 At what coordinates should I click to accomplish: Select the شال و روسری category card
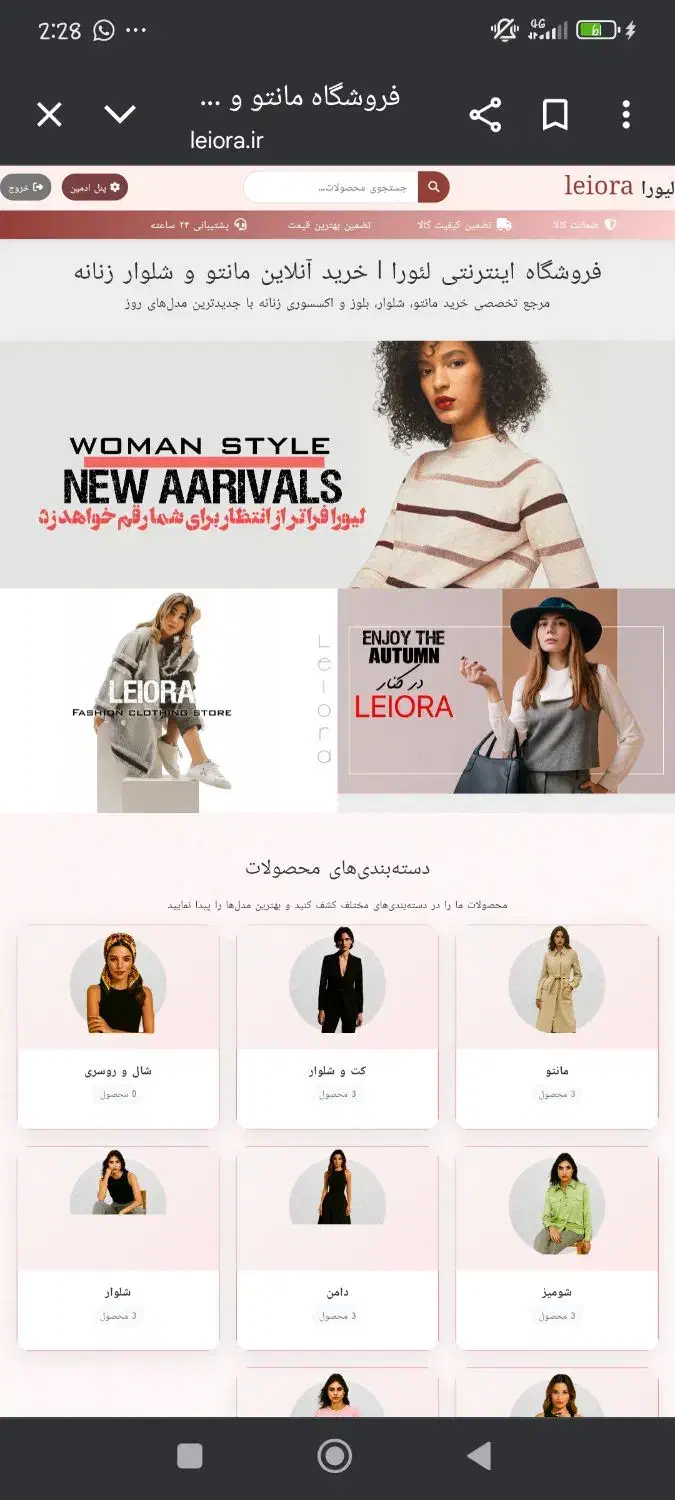(118, 1027)
